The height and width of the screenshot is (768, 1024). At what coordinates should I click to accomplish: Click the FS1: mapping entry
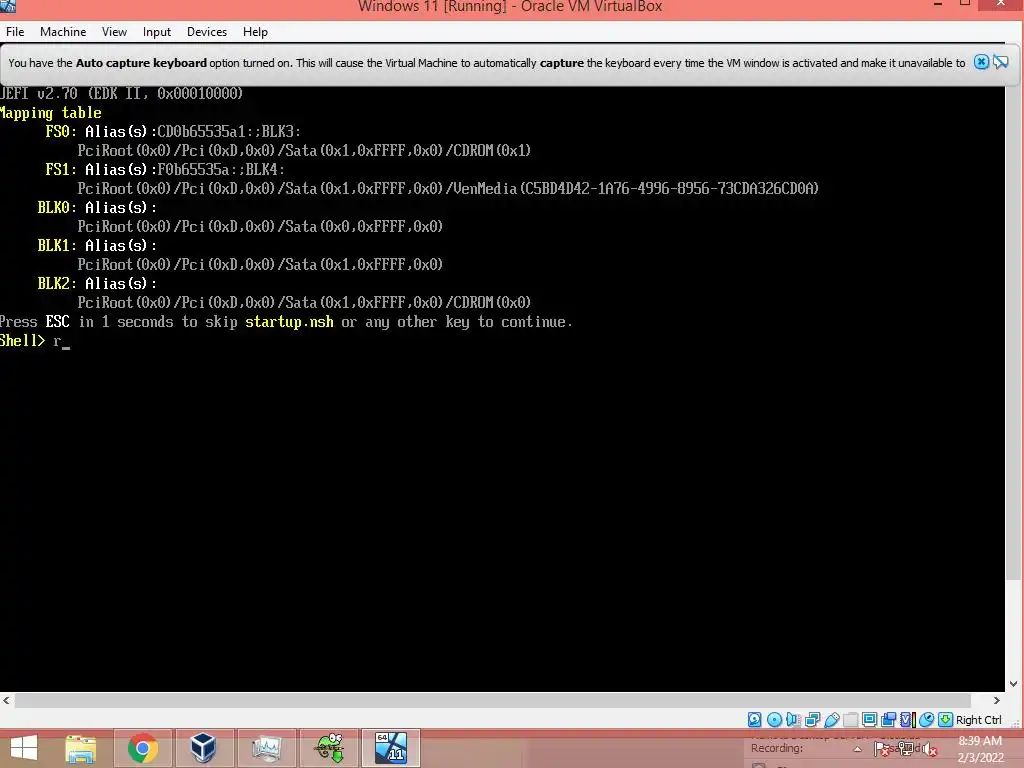pos(165,169)
